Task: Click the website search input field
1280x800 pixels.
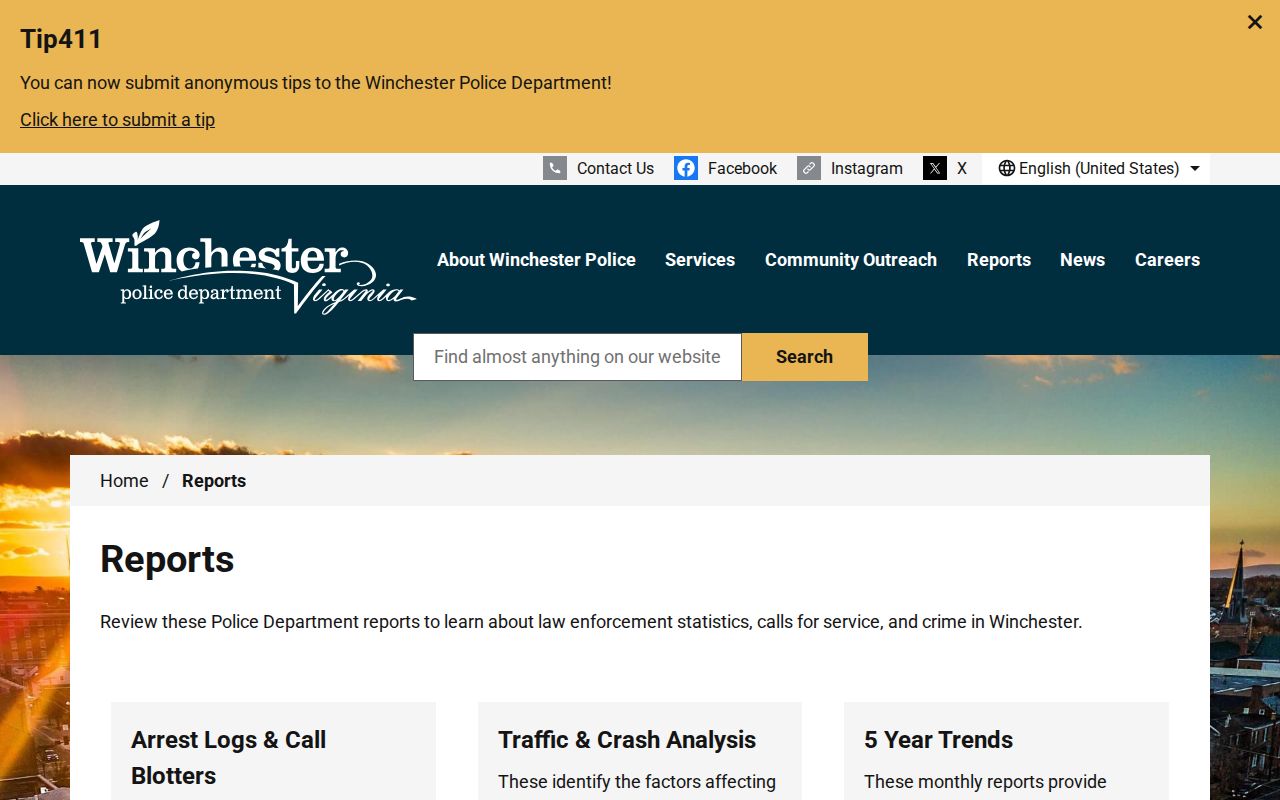Action: tap(578, 357)
